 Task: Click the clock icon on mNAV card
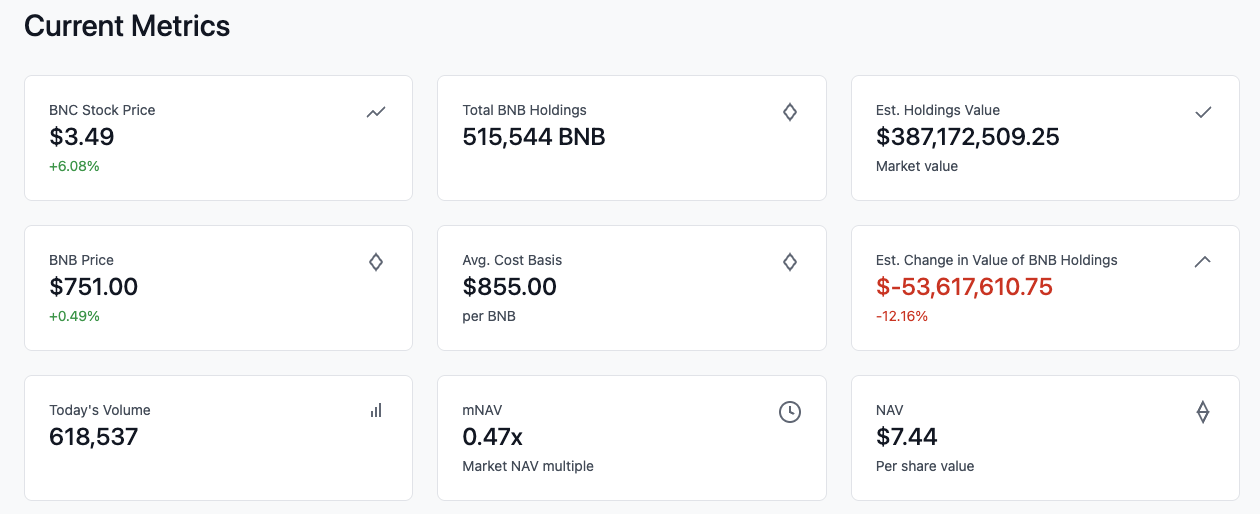click(790, 411)
